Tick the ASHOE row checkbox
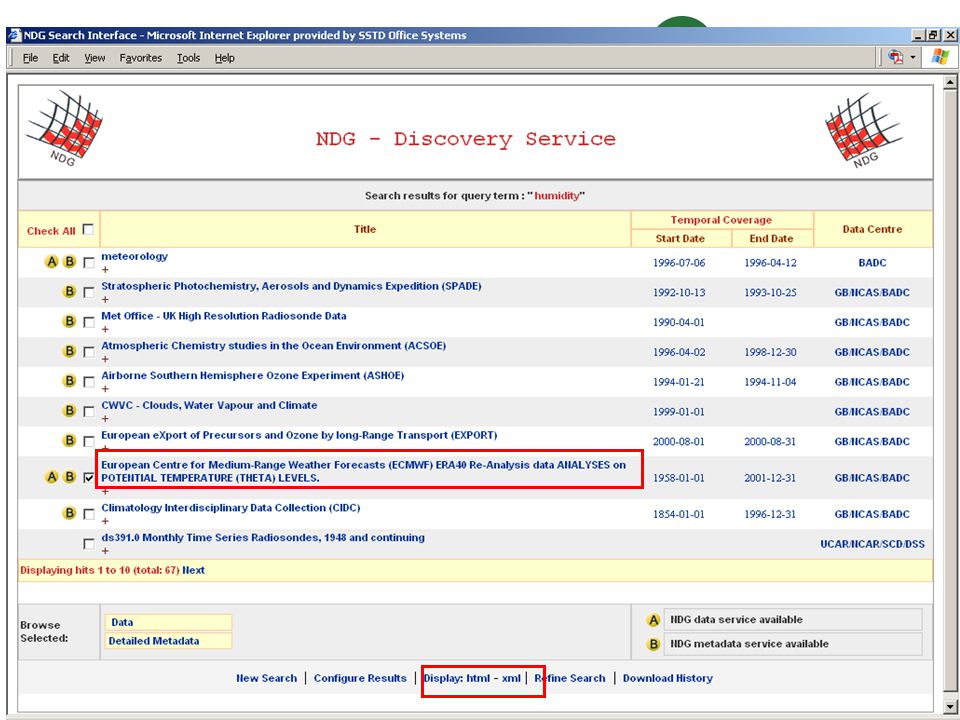The image size is (960, 720). click(x=89, y=381)
